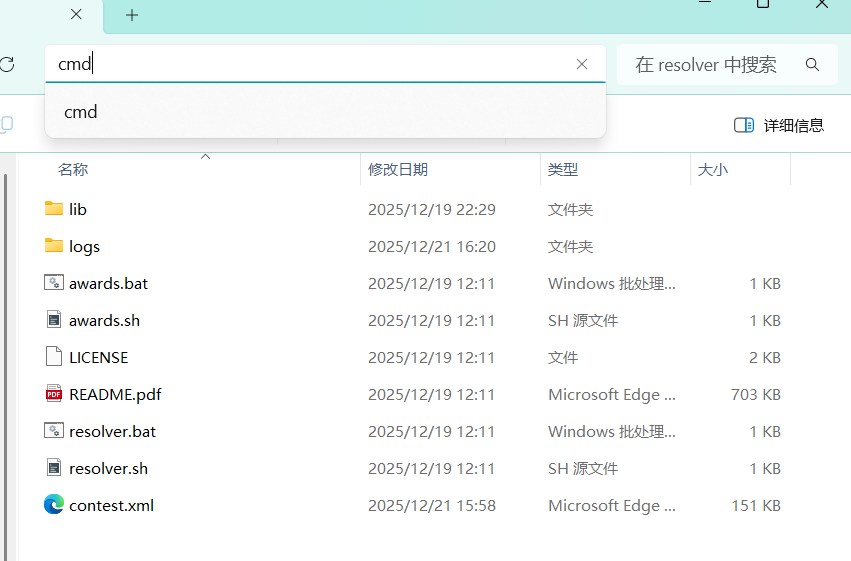Select the resolver.sh file icon
This screenshot has height=561, width=851.
tap(54, 468)
